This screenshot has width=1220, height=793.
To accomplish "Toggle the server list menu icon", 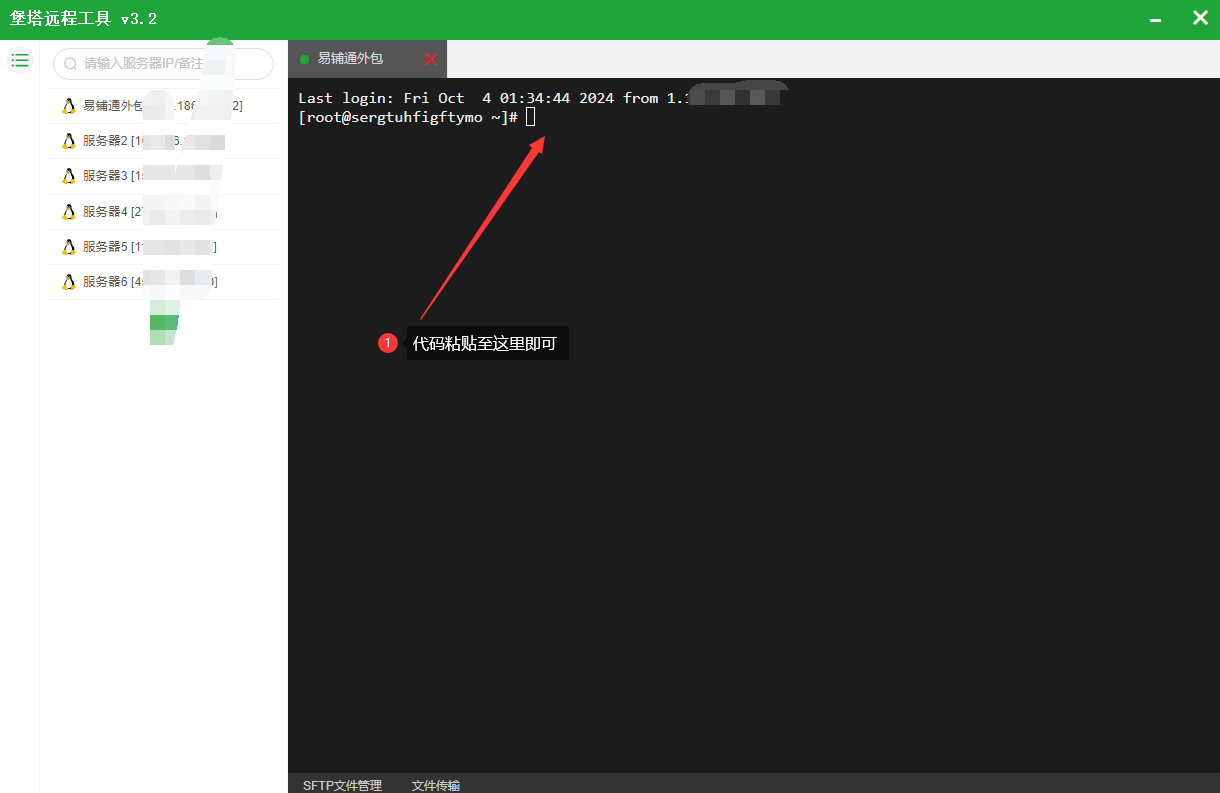I will tap(19, 61).
